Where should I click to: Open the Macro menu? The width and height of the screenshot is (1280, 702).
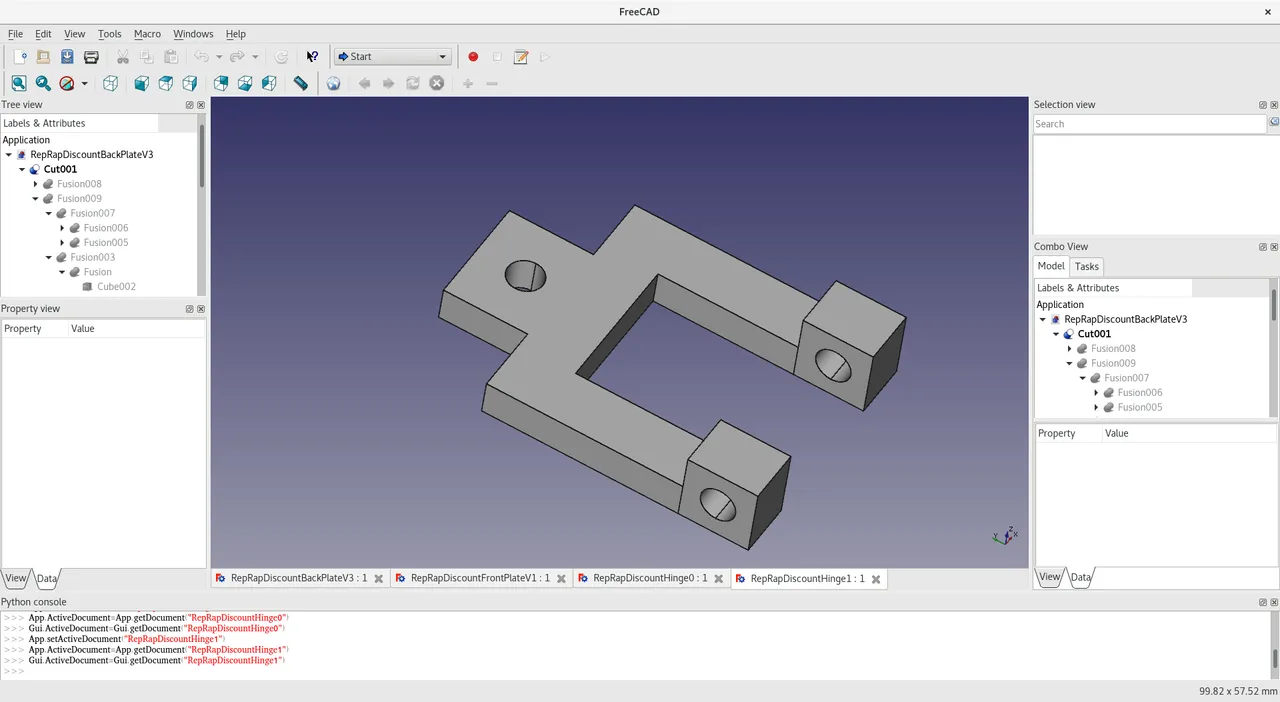(x=147, y=34)
